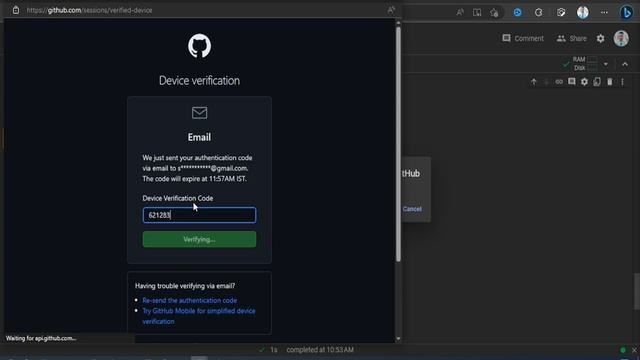Click the blue circular extension icon
The image size is (640, 360).
tap(518, 12)
